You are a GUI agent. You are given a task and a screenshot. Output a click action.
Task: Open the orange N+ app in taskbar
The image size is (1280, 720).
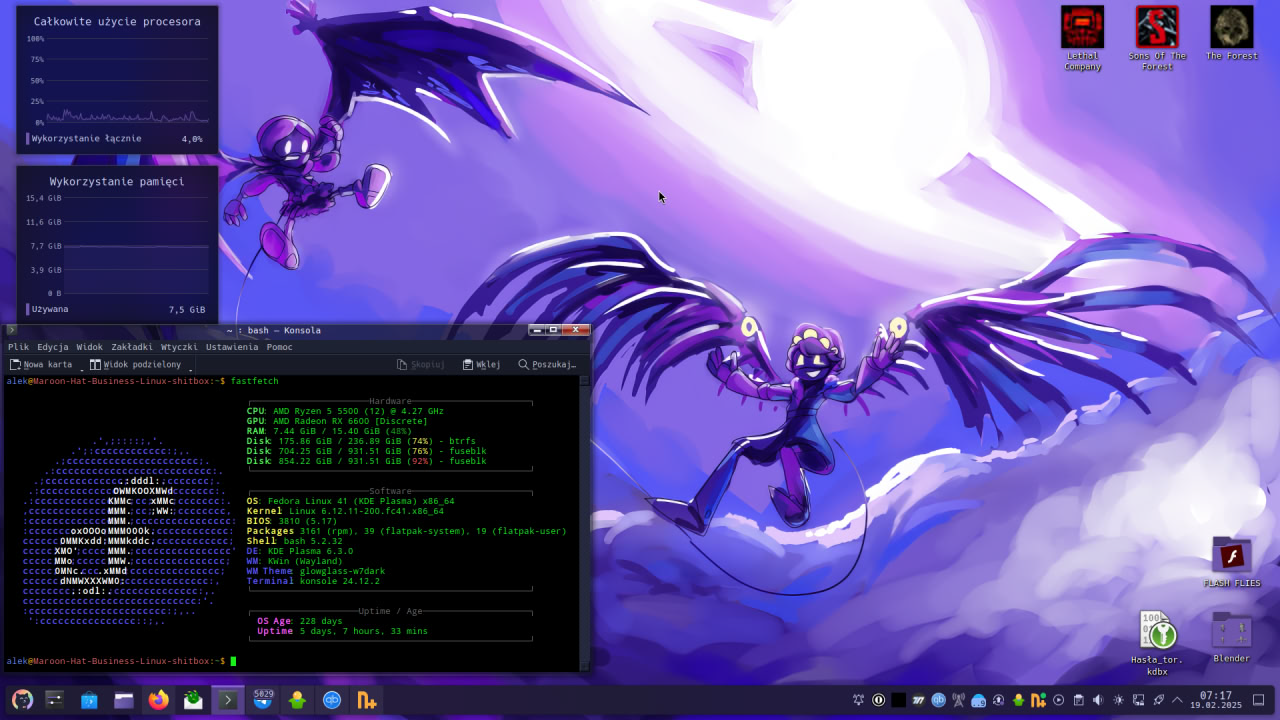tap(367, 700)
